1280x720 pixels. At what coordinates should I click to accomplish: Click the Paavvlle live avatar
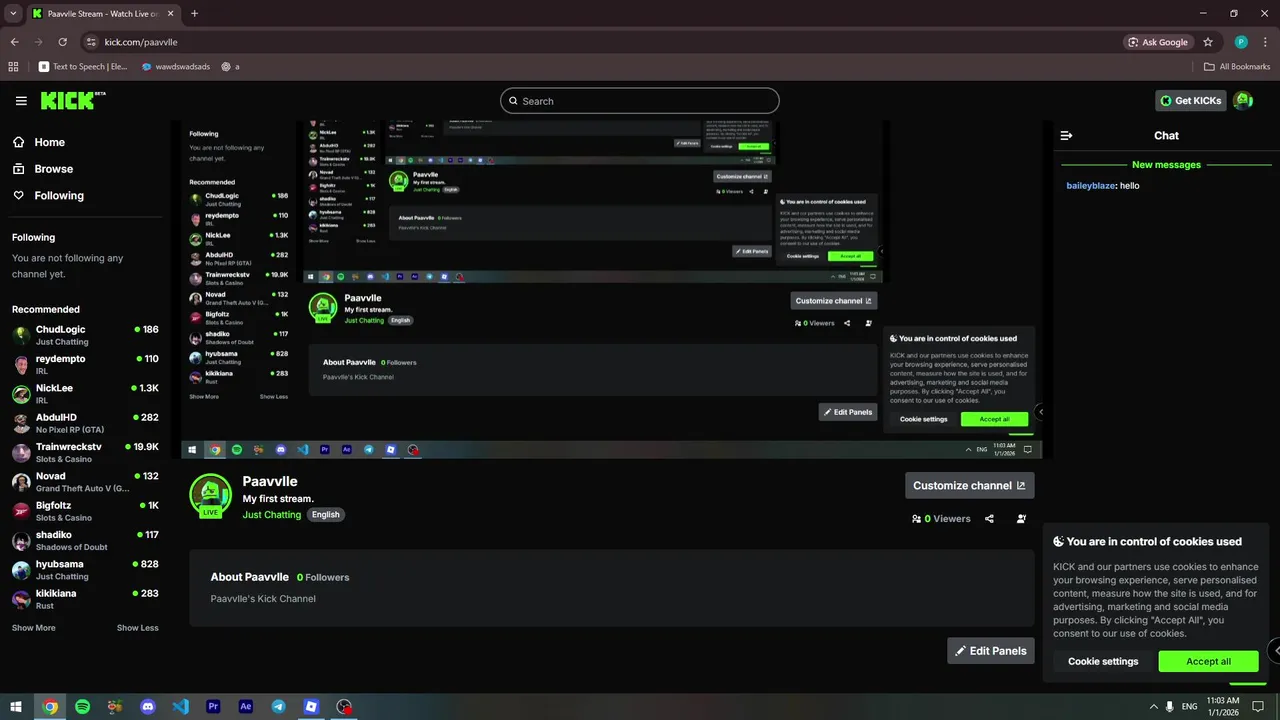tap(210, 496)
